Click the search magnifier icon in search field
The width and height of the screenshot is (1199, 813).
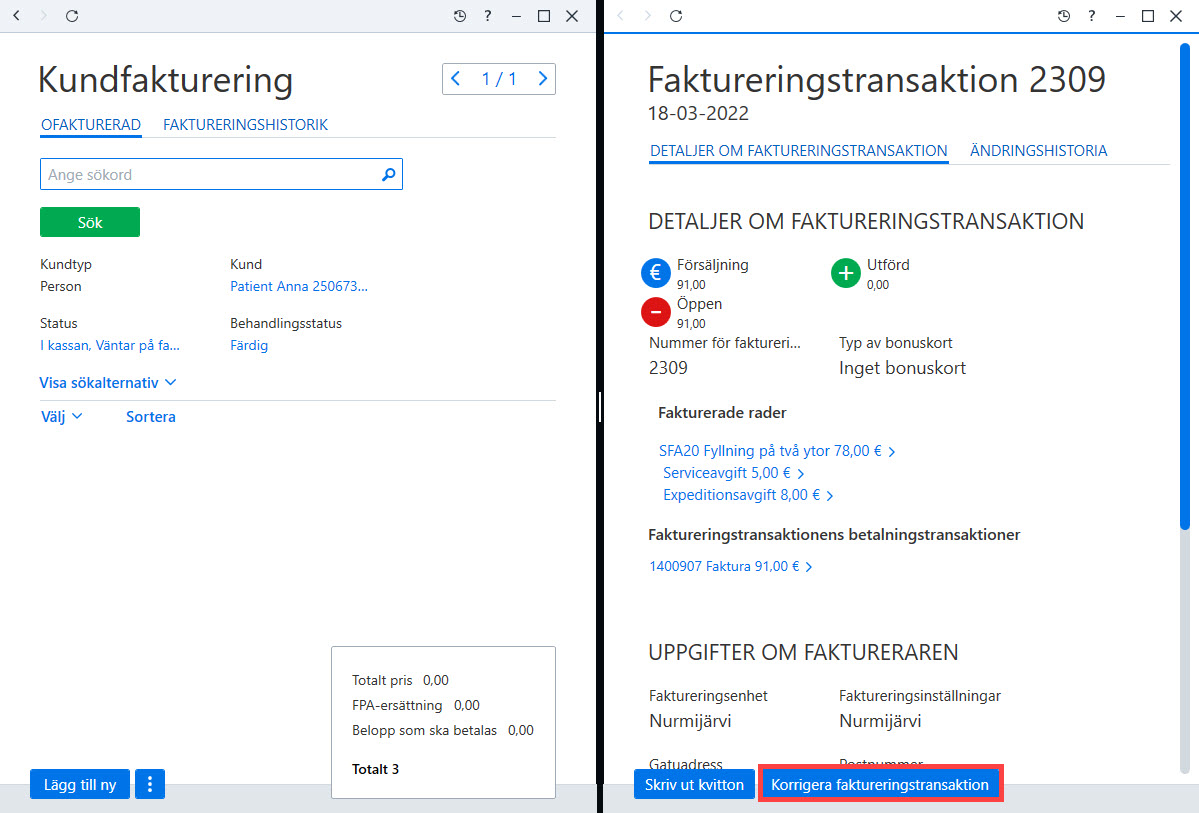388,174
